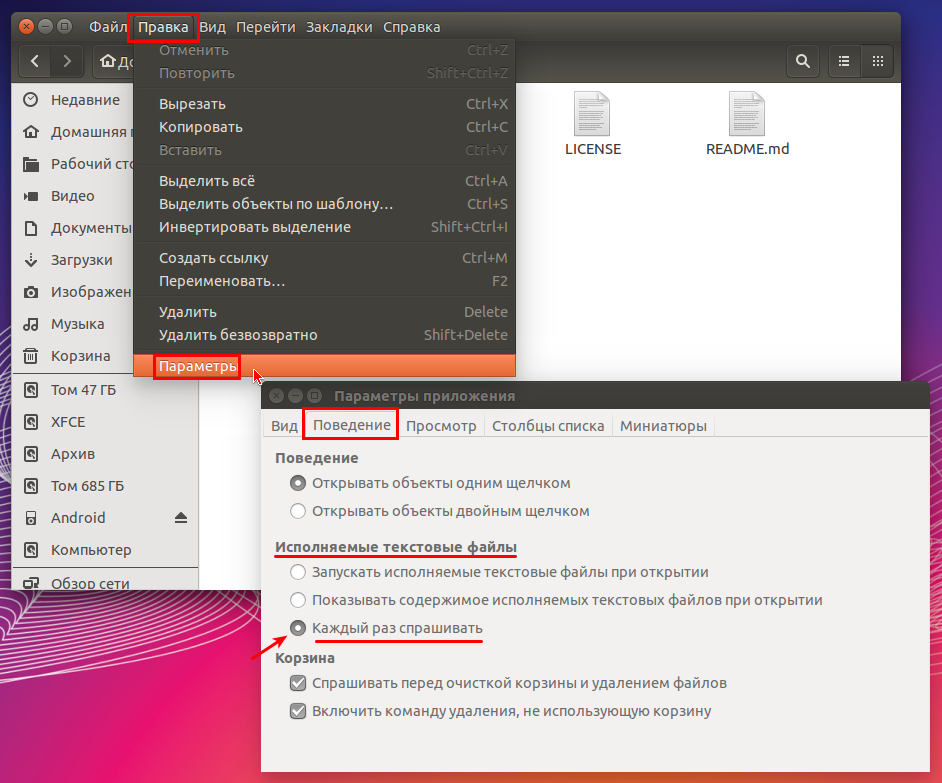The width and height of the screenshot is (942, 783).
Task: Click the Архив drive icon
Action: tap(31, 454)
